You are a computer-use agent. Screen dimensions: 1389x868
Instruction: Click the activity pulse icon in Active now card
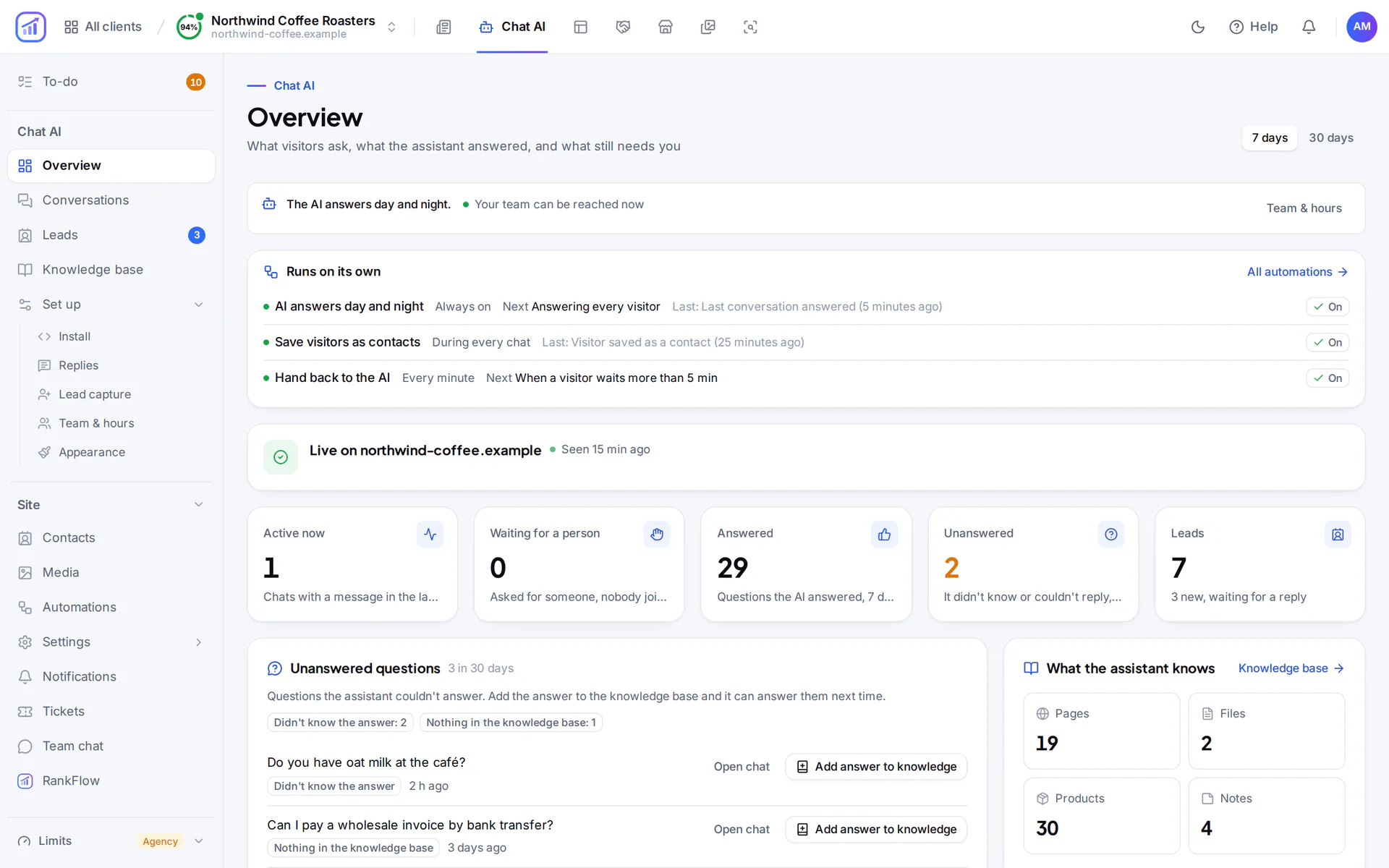pyautogui.click(x=430, y=535)
